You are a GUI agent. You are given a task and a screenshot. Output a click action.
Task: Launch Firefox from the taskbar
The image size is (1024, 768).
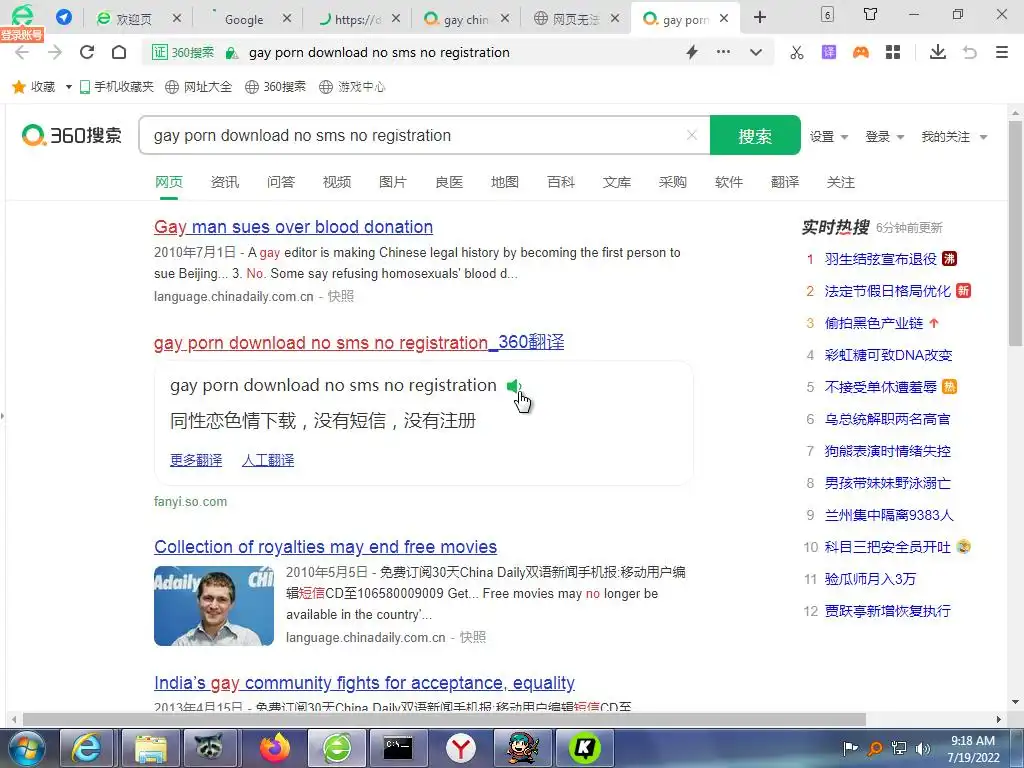click(275, 748)
